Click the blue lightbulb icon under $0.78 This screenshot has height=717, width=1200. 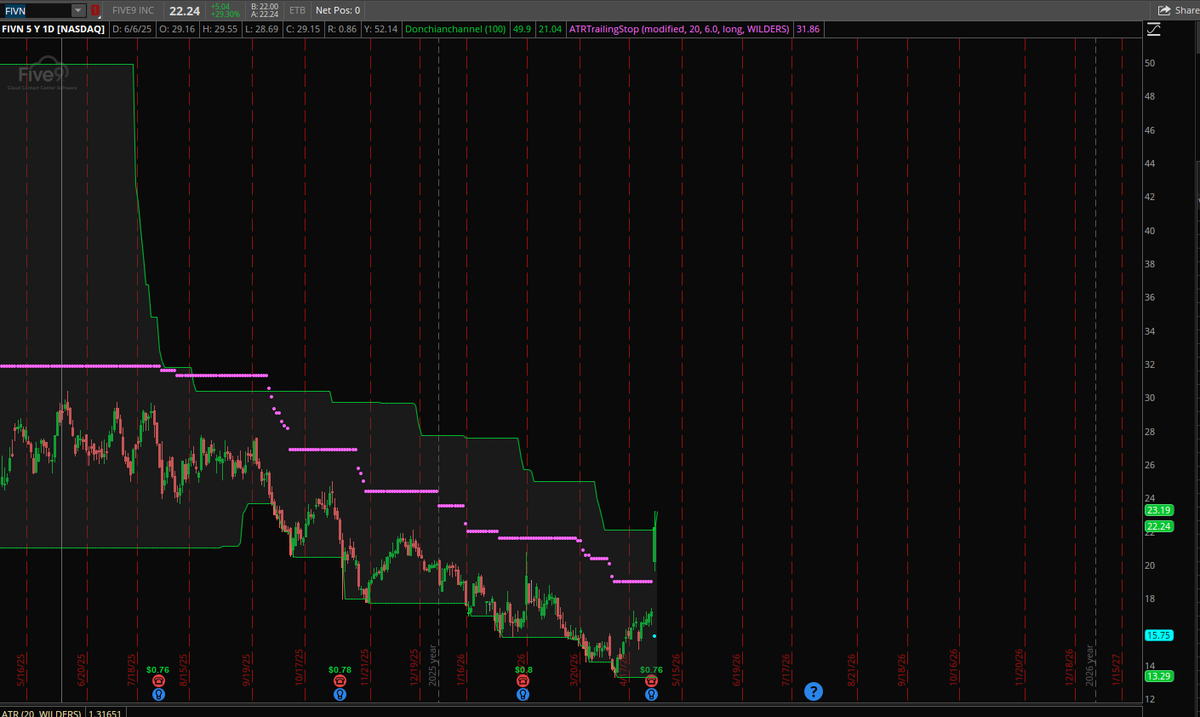click(340, 693)
